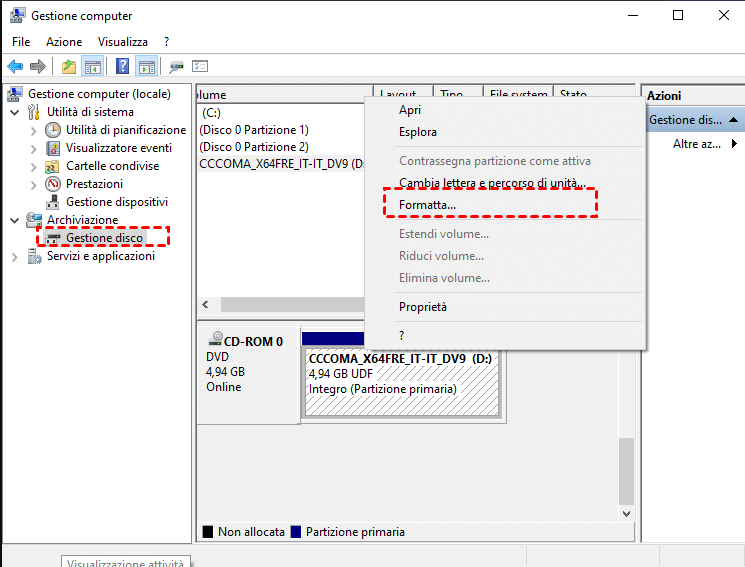
Task: Select the (Disco 0 Partizione 1) row
Action: 281,130
